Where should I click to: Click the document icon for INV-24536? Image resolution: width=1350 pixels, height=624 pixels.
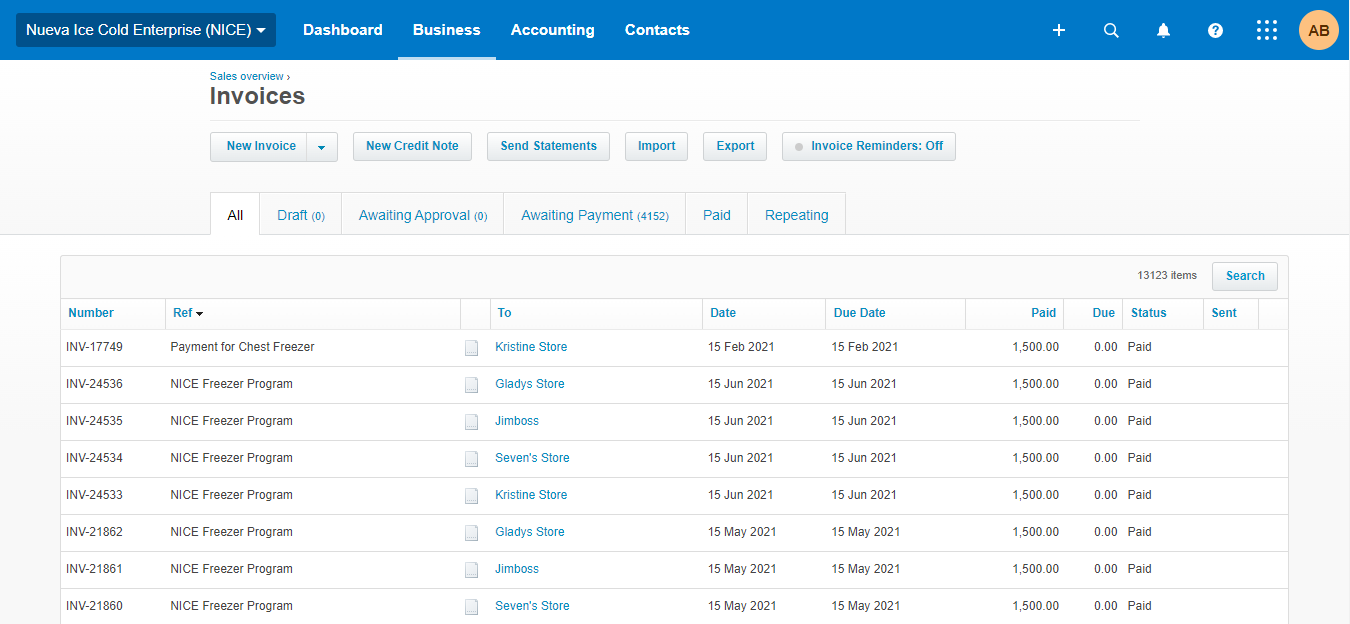pyautogui.click(x=472, y=385)
